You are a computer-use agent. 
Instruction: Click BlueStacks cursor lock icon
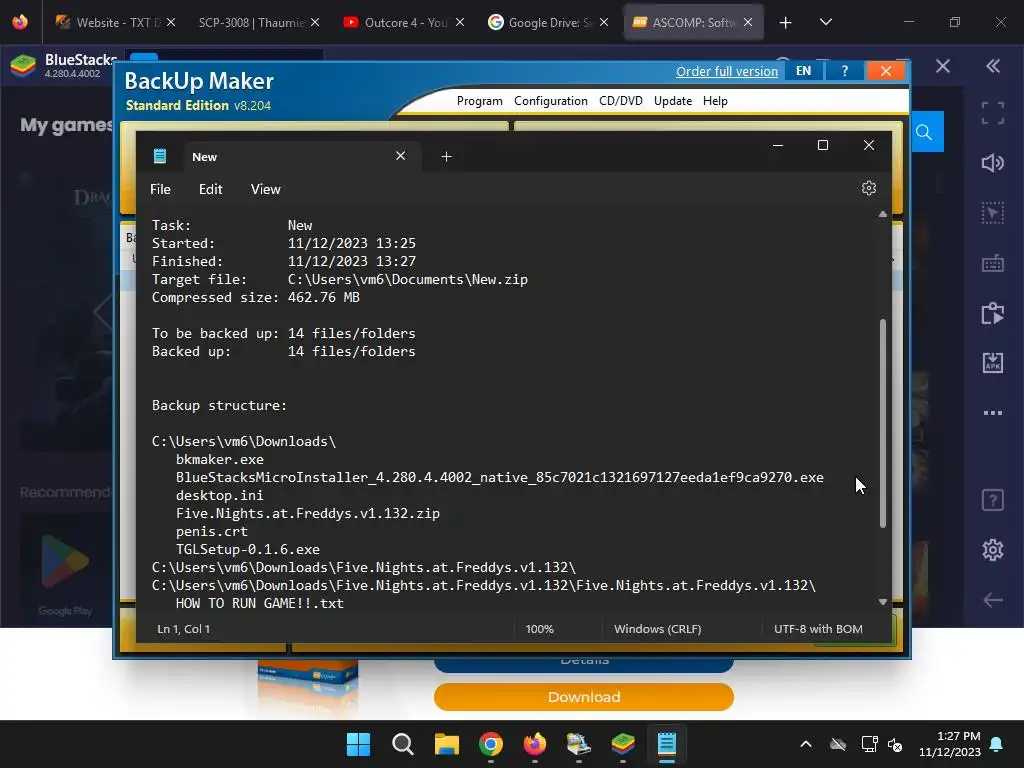click(993, 213)
